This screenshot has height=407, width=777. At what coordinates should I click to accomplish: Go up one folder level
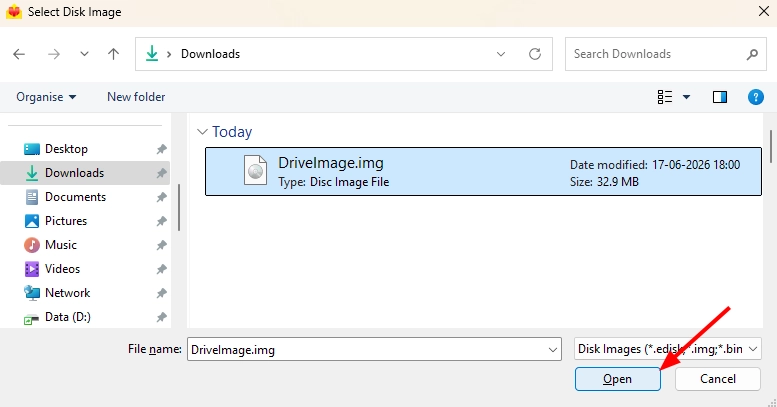113,54
